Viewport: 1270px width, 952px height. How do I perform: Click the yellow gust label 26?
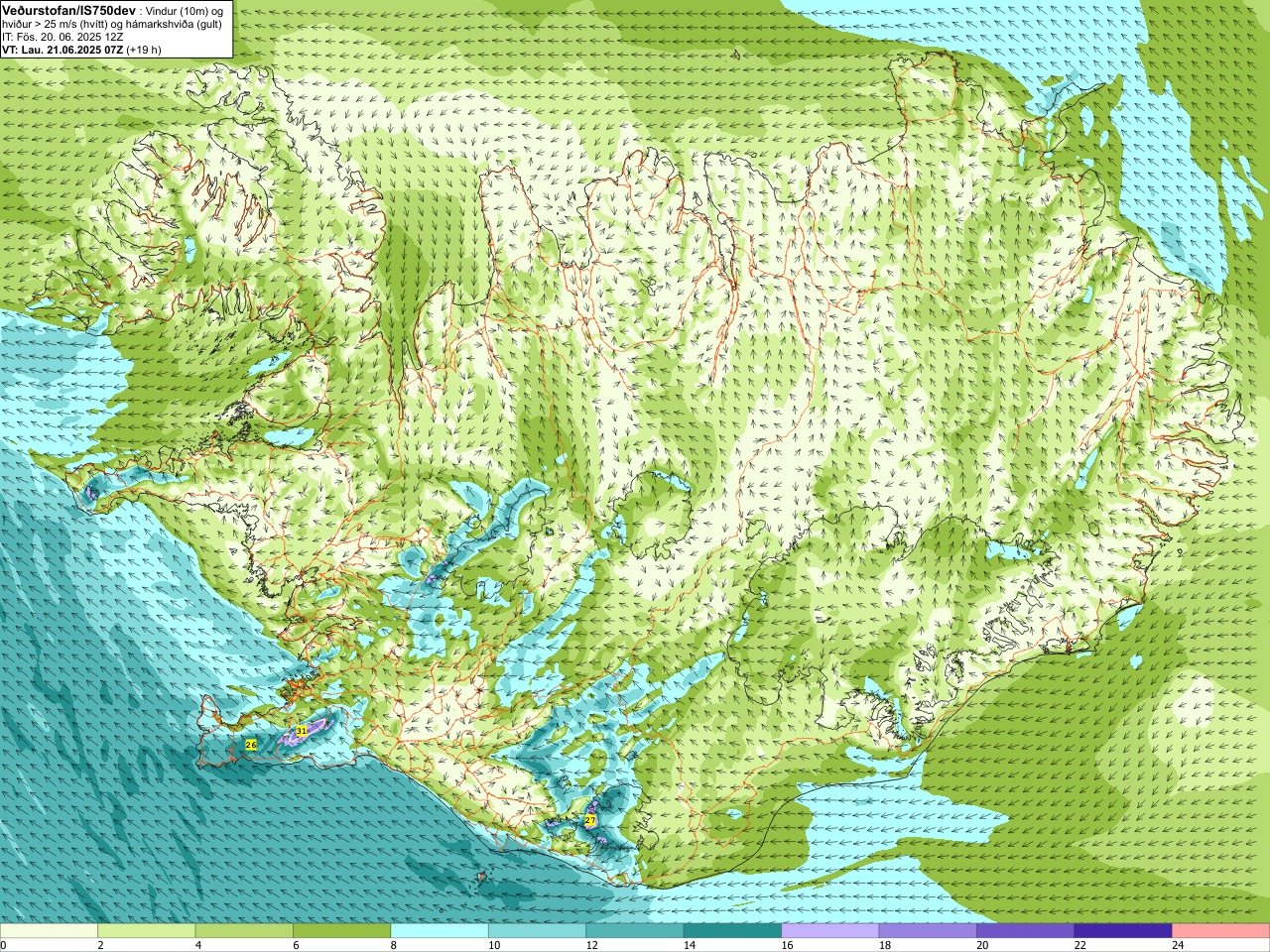point(251,745)
